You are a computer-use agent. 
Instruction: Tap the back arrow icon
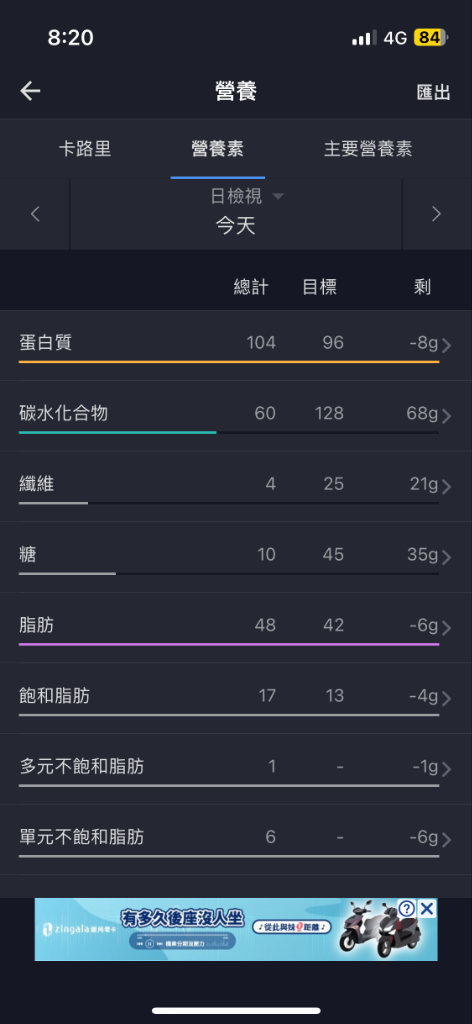click(30, 91)
